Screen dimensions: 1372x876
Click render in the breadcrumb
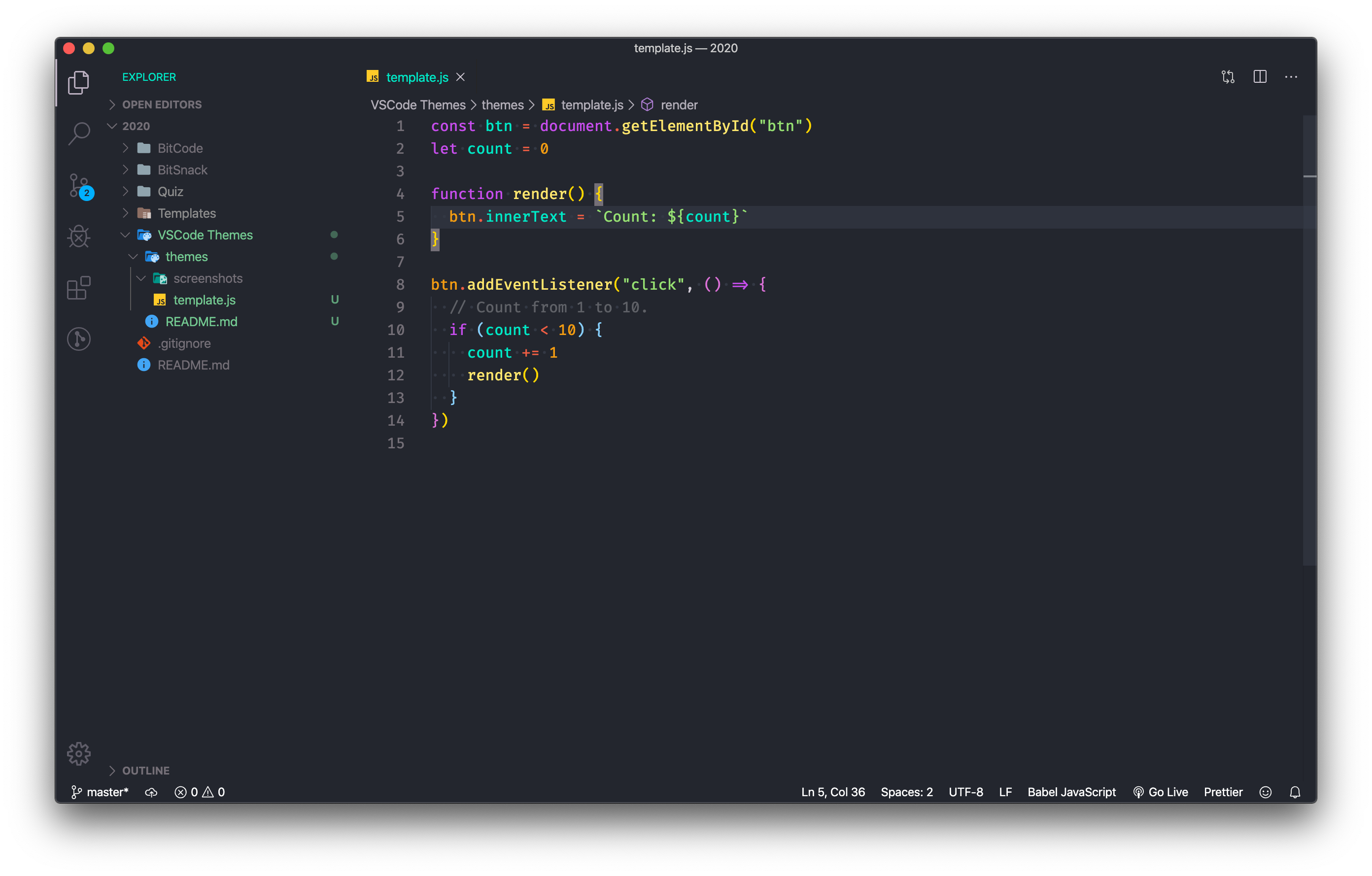pyautogui.click(x=679, y=105)
